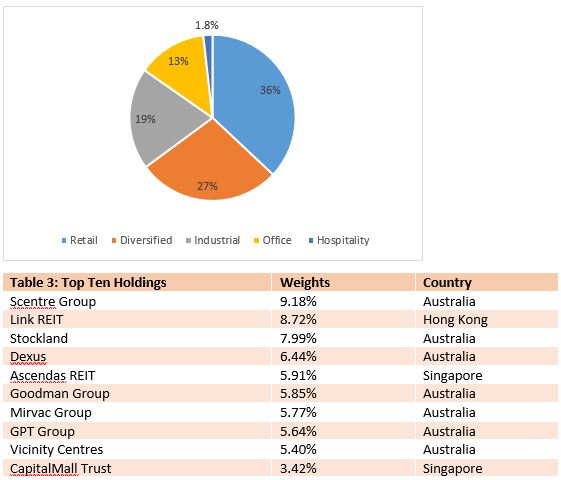Click the 1.8% data label
The image size is (561, 480).
pos(207,25)
